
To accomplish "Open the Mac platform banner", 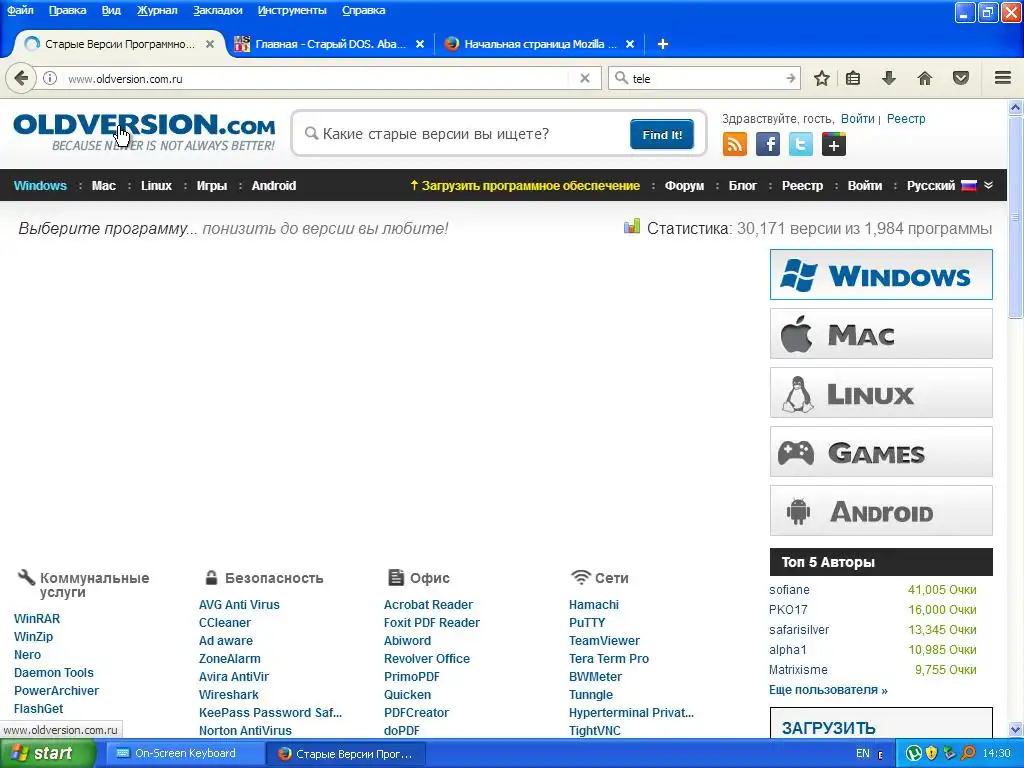I will (881, 334).
